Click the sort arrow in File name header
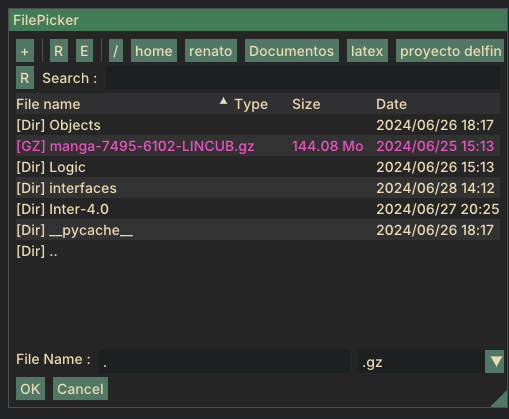The image size is (509, 419). tap(223, 101)
